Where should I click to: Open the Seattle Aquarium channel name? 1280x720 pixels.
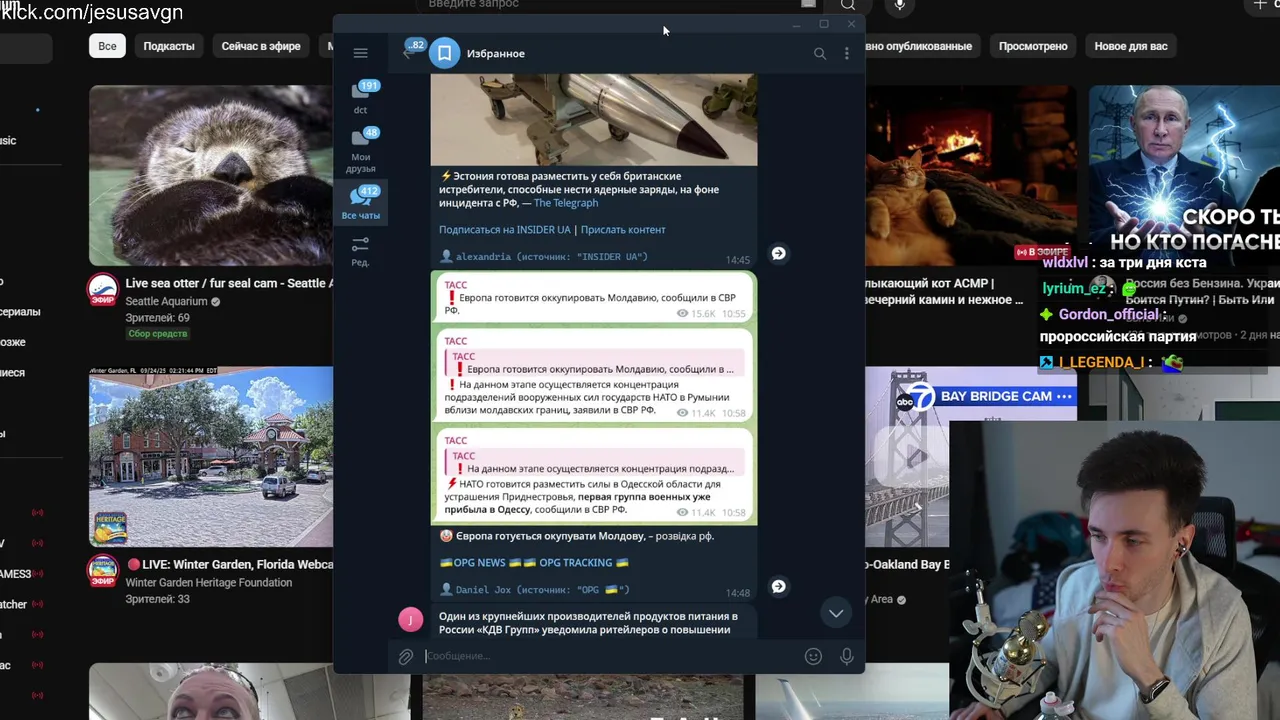coord(166,301)
